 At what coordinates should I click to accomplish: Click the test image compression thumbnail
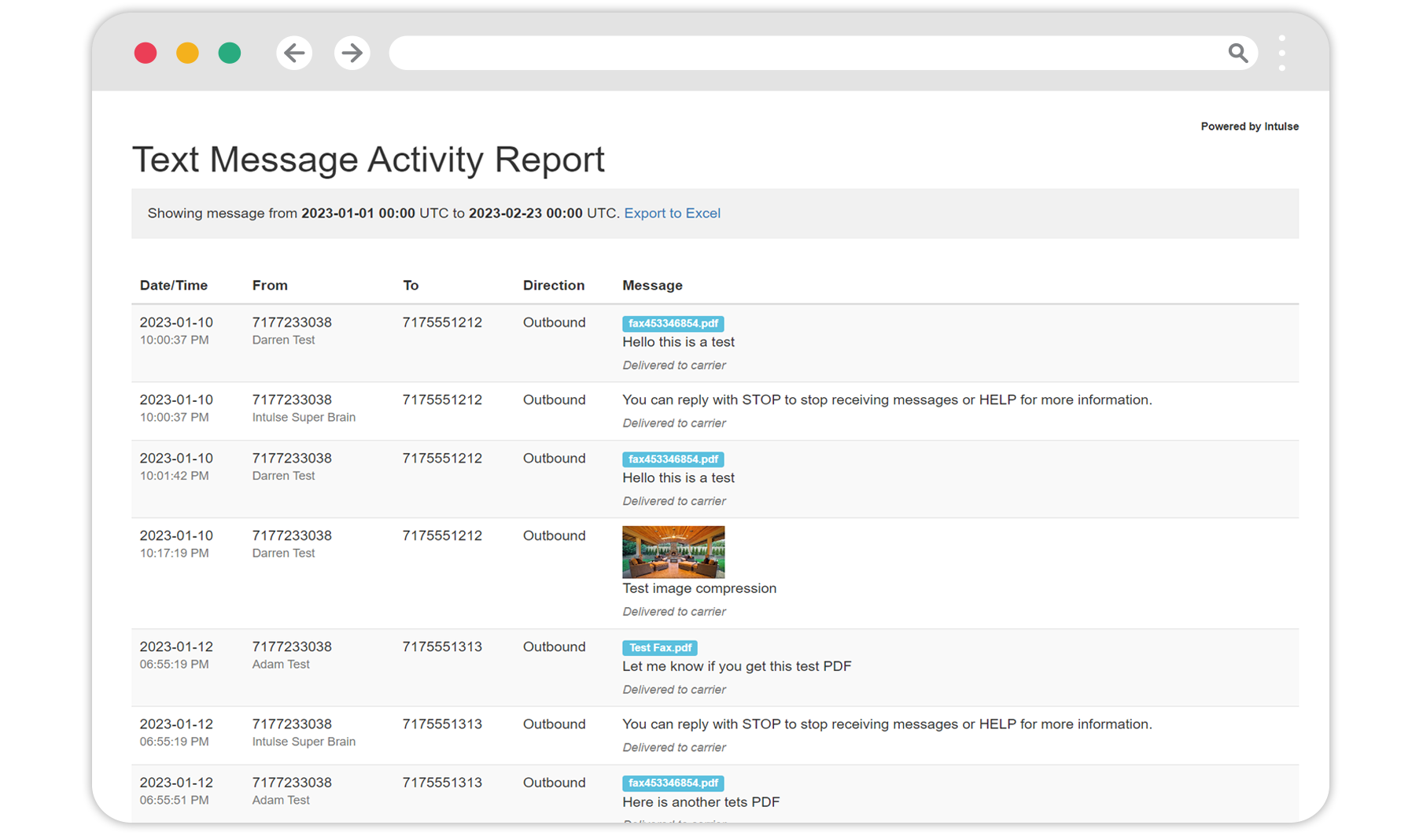[673, 551]
